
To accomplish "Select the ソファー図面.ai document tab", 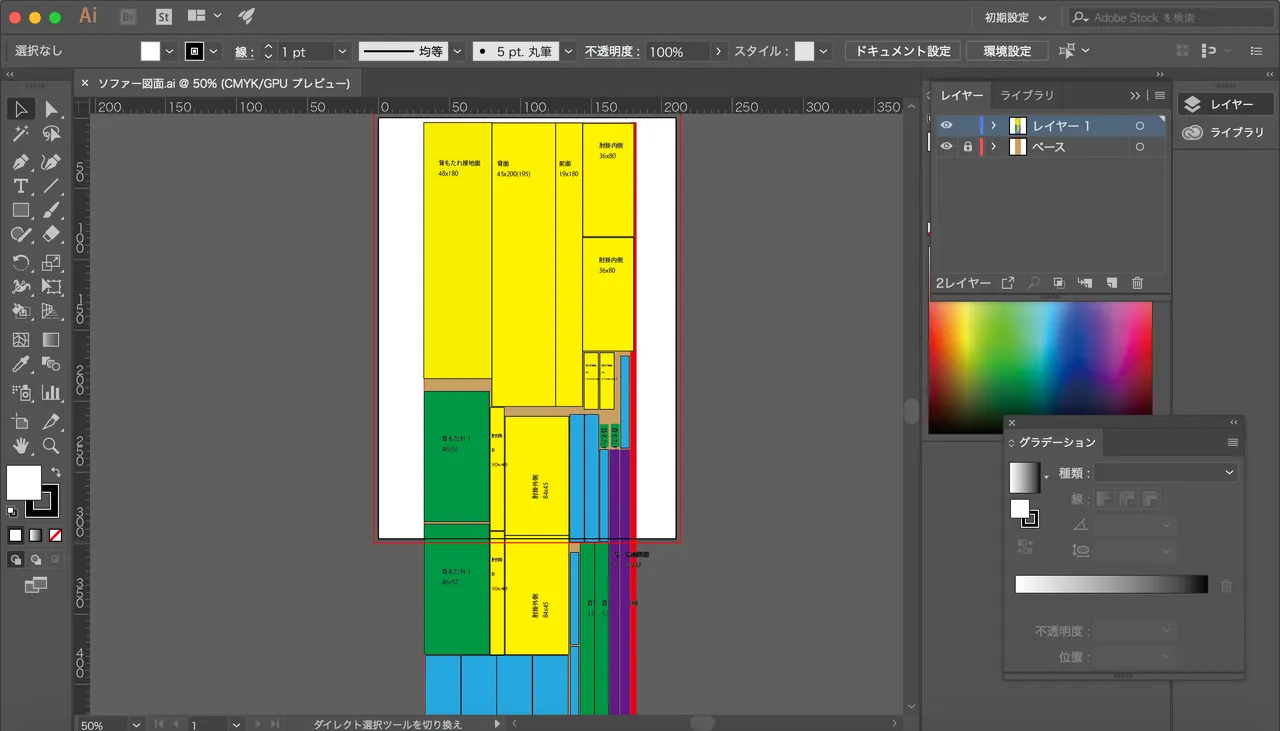I will (x=217, y=83).
